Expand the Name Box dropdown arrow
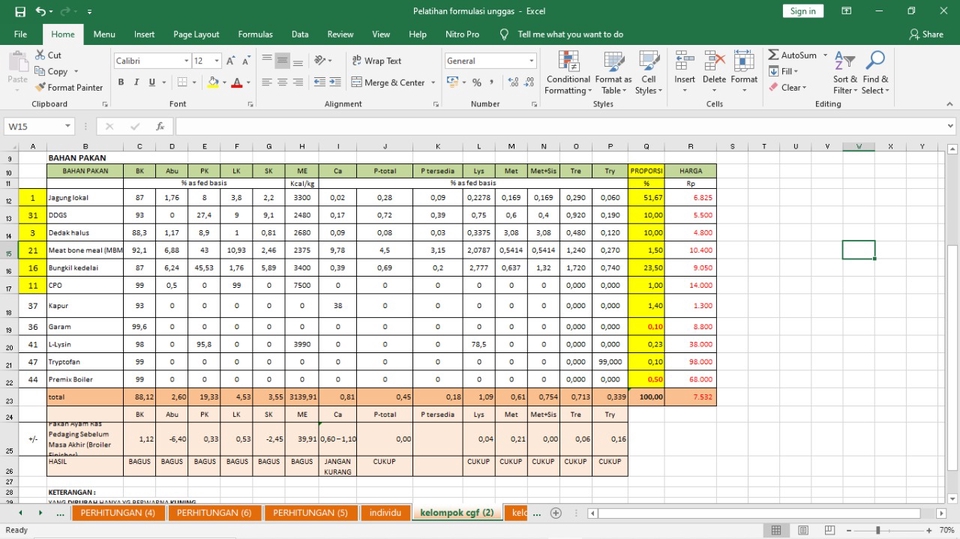 pos(67,127)
